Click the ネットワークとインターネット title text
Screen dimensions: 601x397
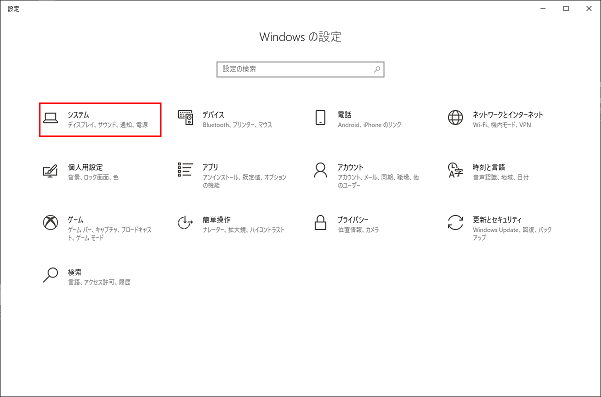point(507,115)
